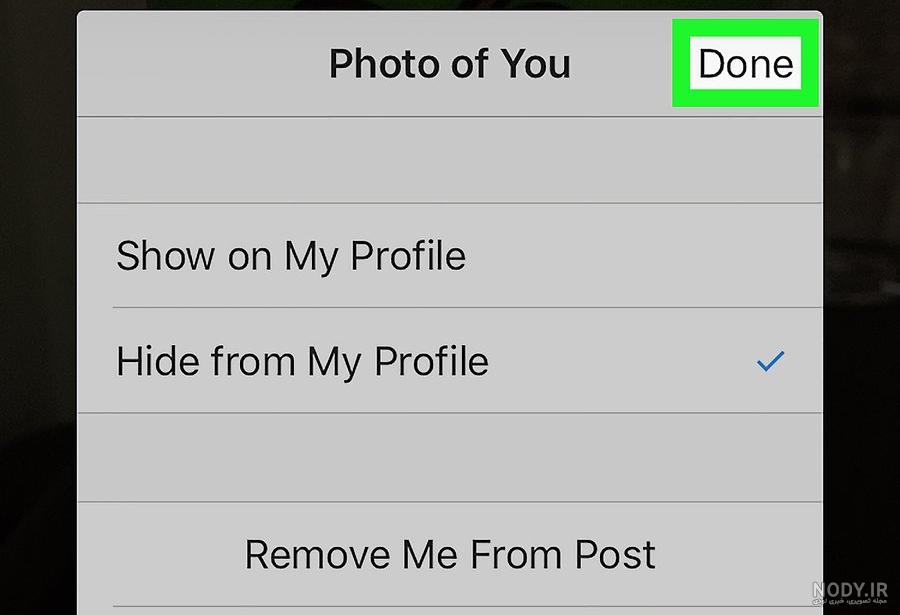Click the word Profile in Show on My Profile
Image resolution: width=900 pixels, height=615 pixels.
pos(408,256)
